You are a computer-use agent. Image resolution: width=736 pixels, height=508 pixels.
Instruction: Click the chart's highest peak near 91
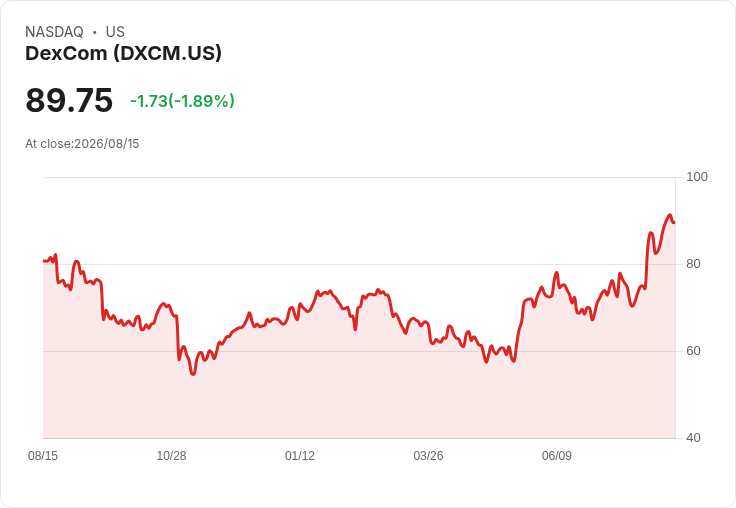(670, 215)
